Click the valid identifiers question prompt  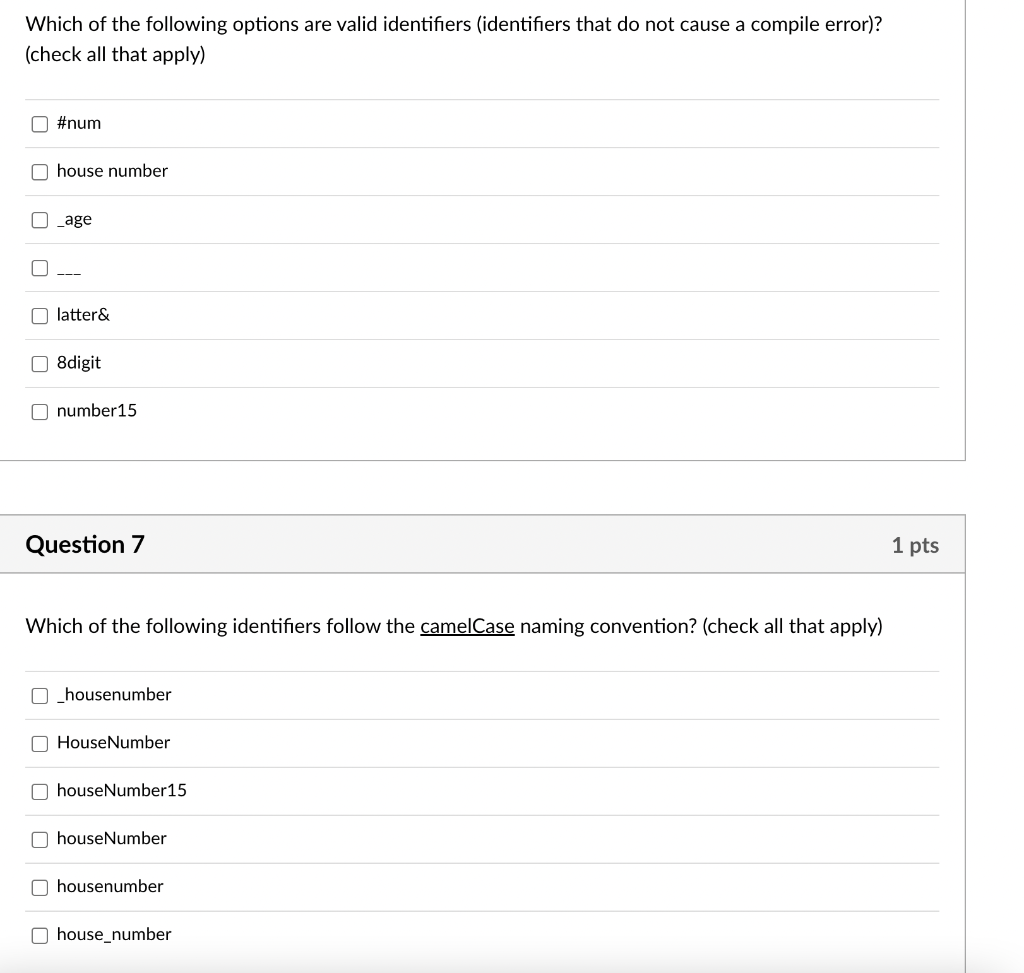(450, 24)
